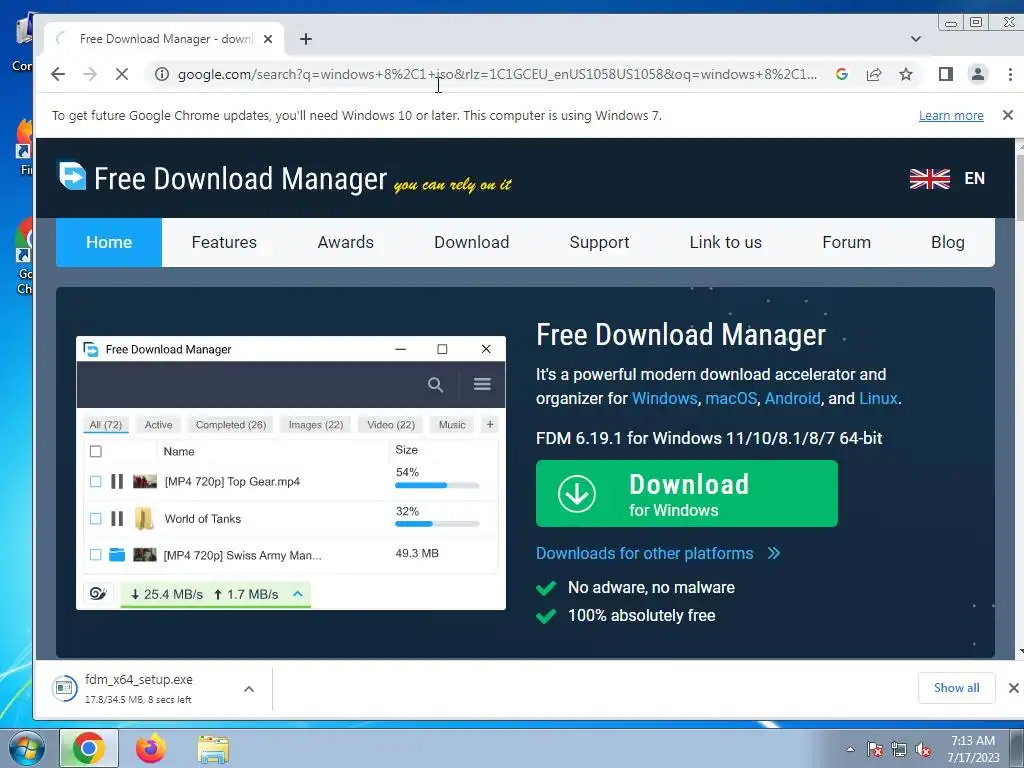Viewport: 1024px width, 768px height.
Task: Click the 54% progress bar for Top Gear
Action: [437, 485]
